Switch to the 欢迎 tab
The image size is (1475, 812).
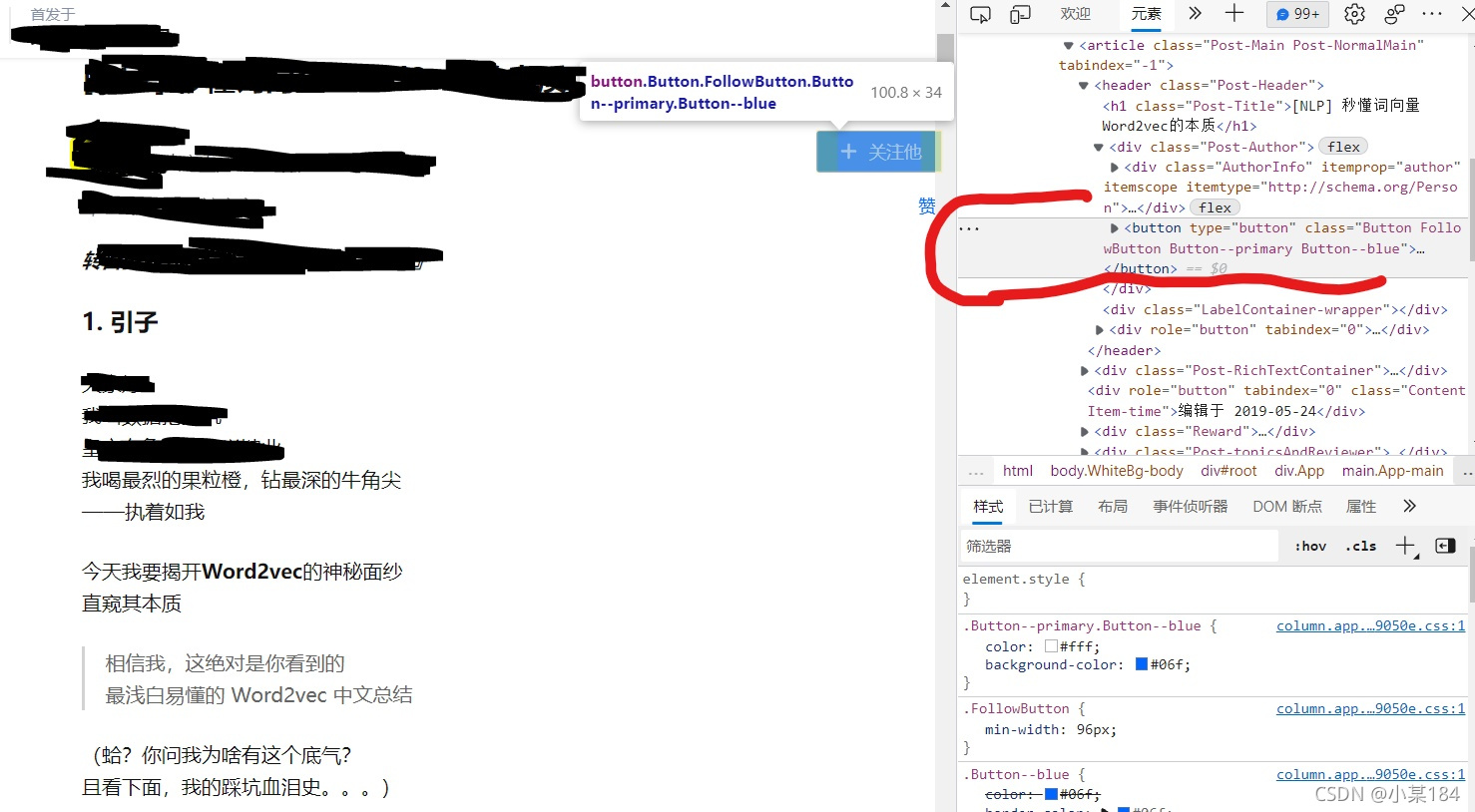[x=1076, y=14]
